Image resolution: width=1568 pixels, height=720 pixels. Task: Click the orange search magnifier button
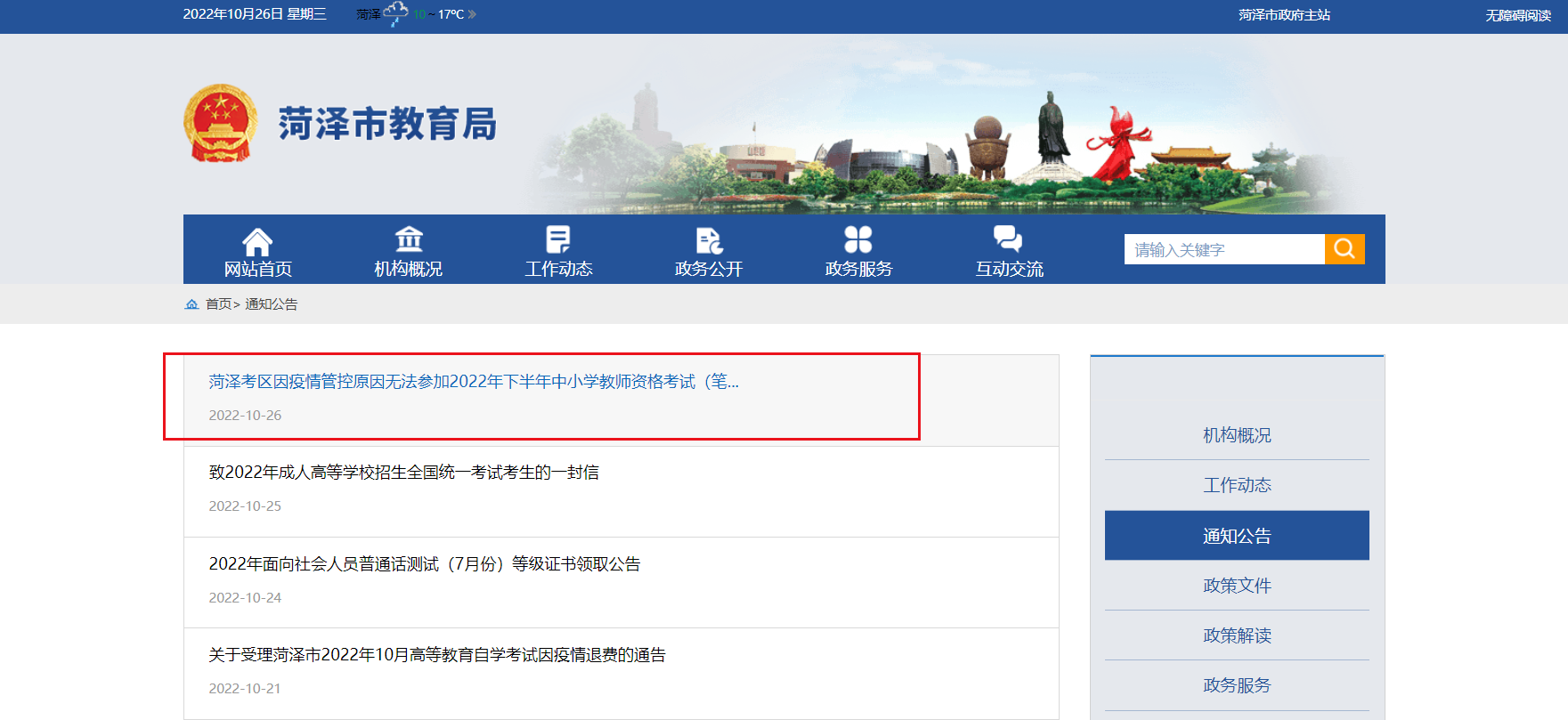coord(1345,249)
